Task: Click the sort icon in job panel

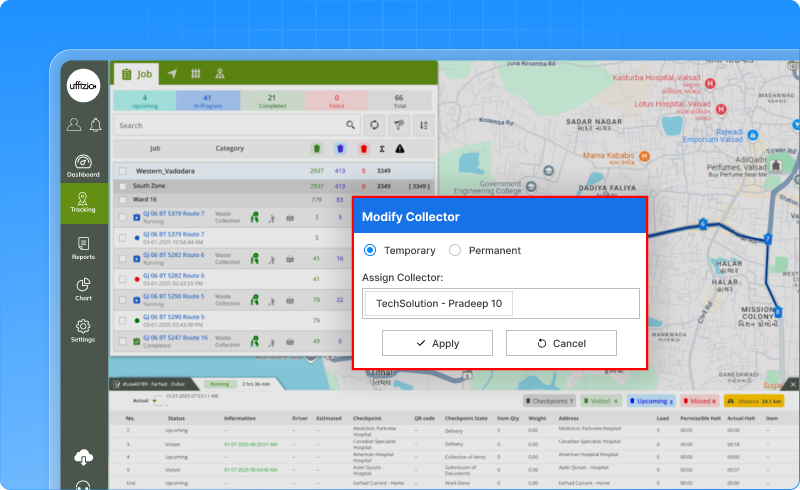Action: coord(423,125)
